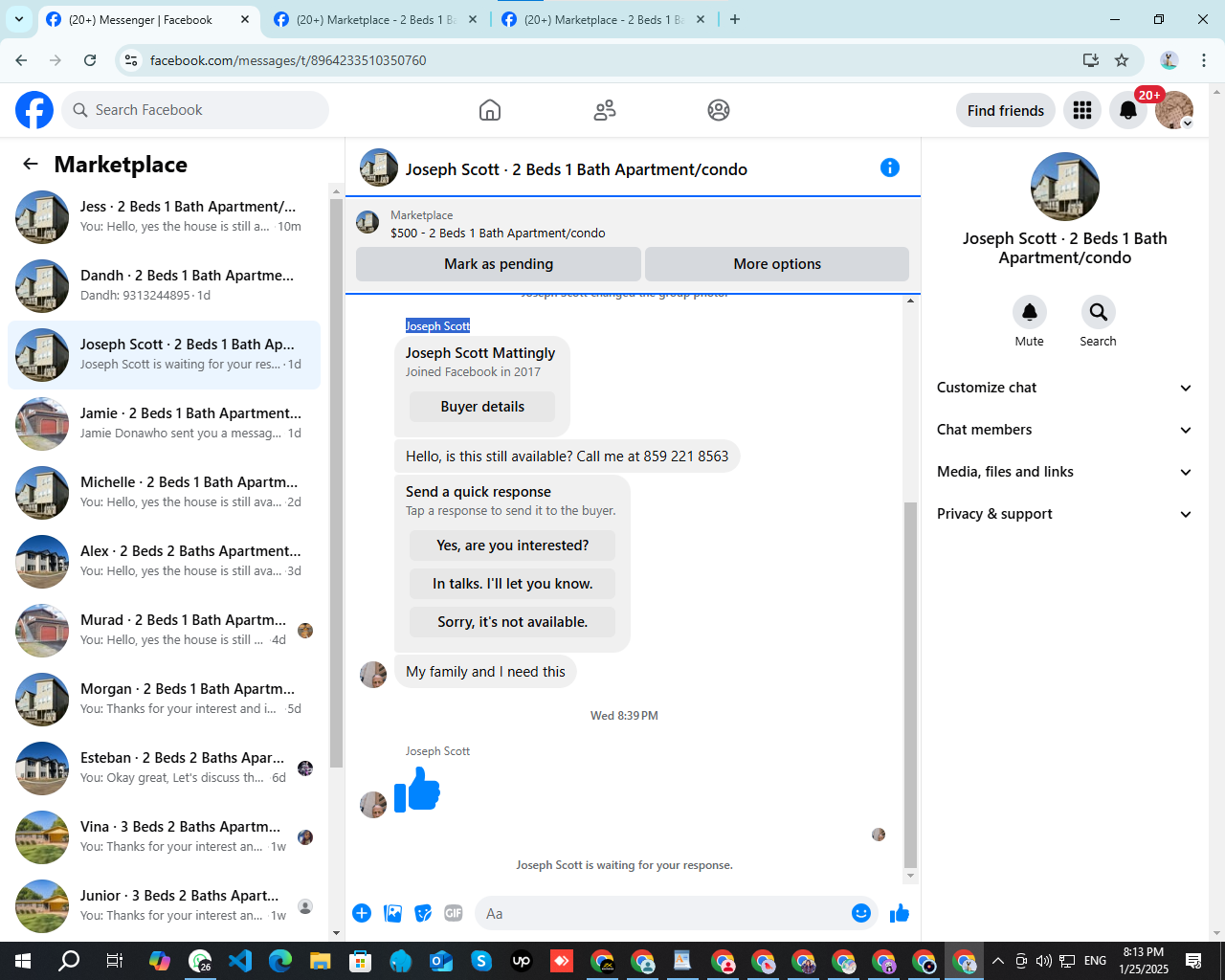Open the Windows Start menu
Image resolution: width=1225 pixels, height=980 pixels.
click(x=23, y=961)
